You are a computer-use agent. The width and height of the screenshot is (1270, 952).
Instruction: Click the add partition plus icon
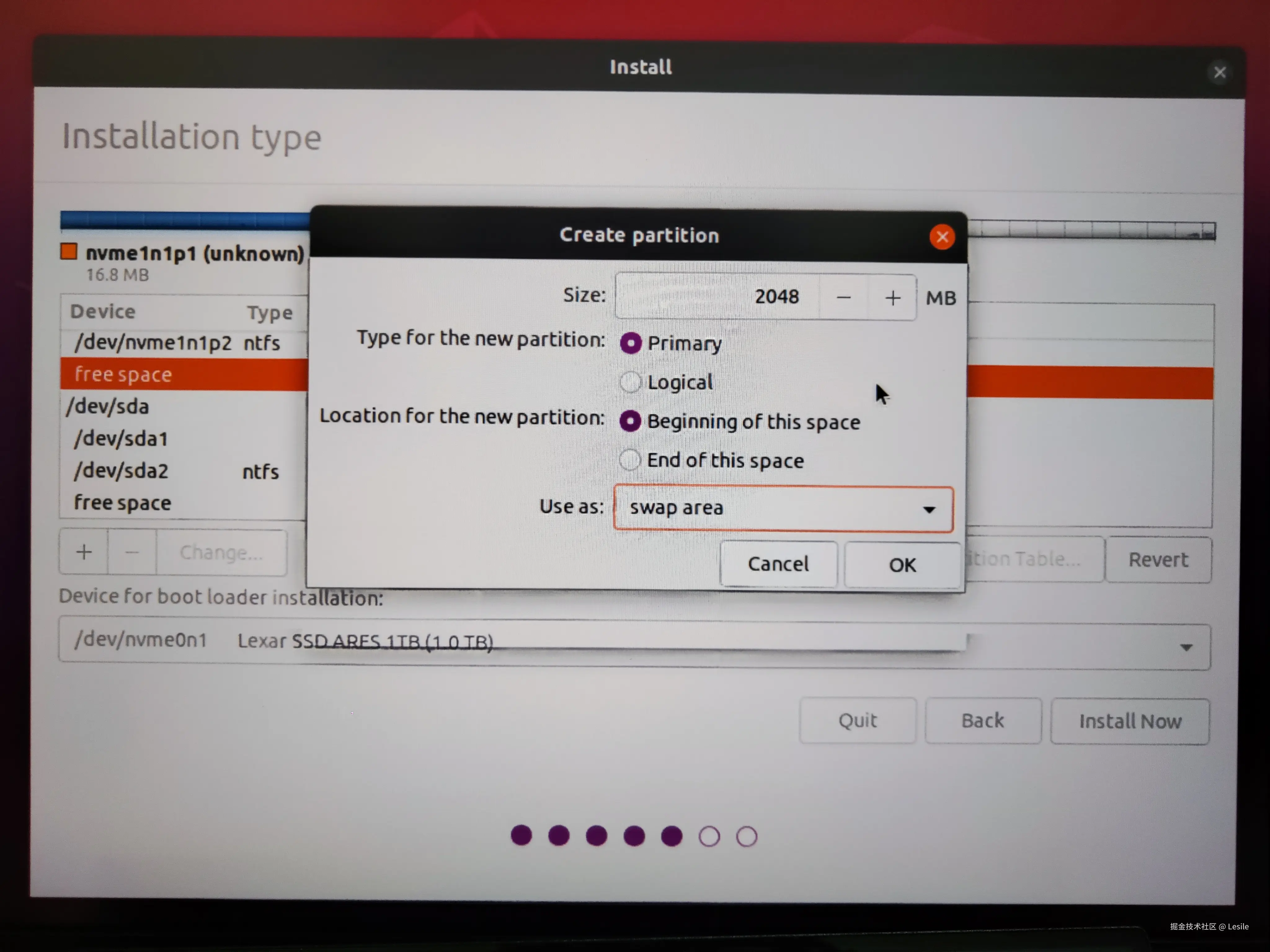click(84, 552)
